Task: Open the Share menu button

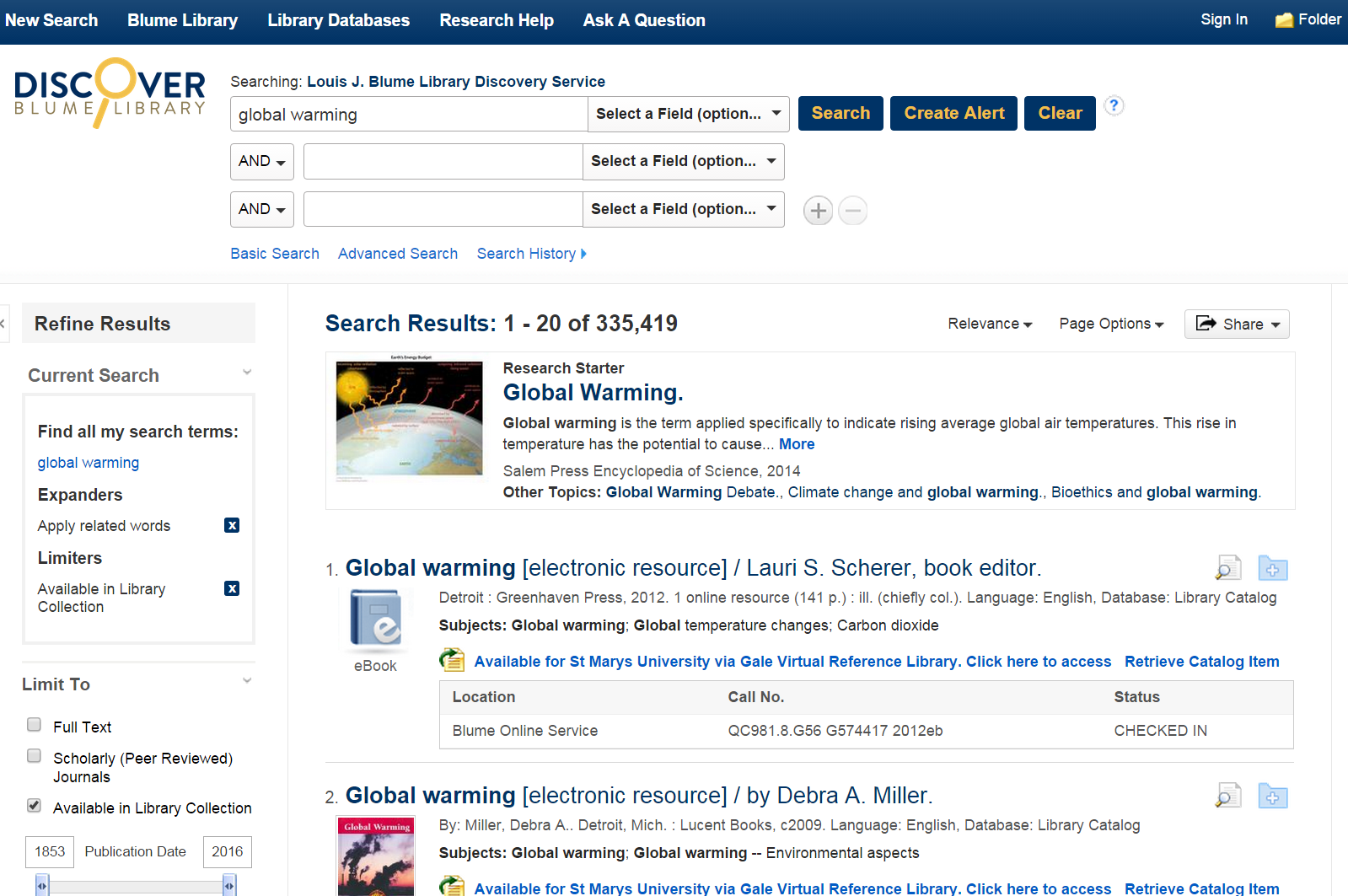Action: pos(1237,325)
